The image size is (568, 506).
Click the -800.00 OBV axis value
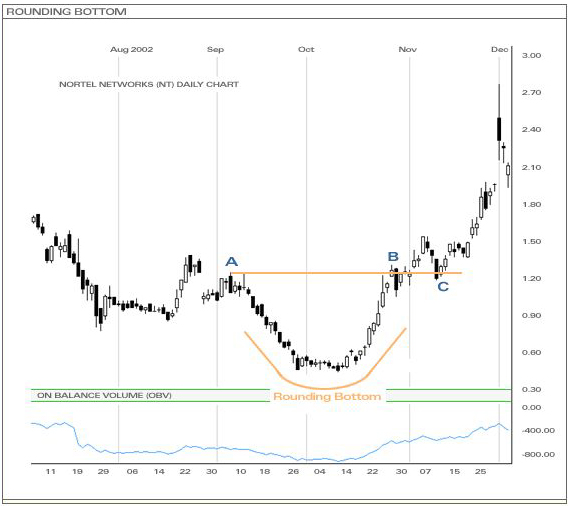pos(538,454)
